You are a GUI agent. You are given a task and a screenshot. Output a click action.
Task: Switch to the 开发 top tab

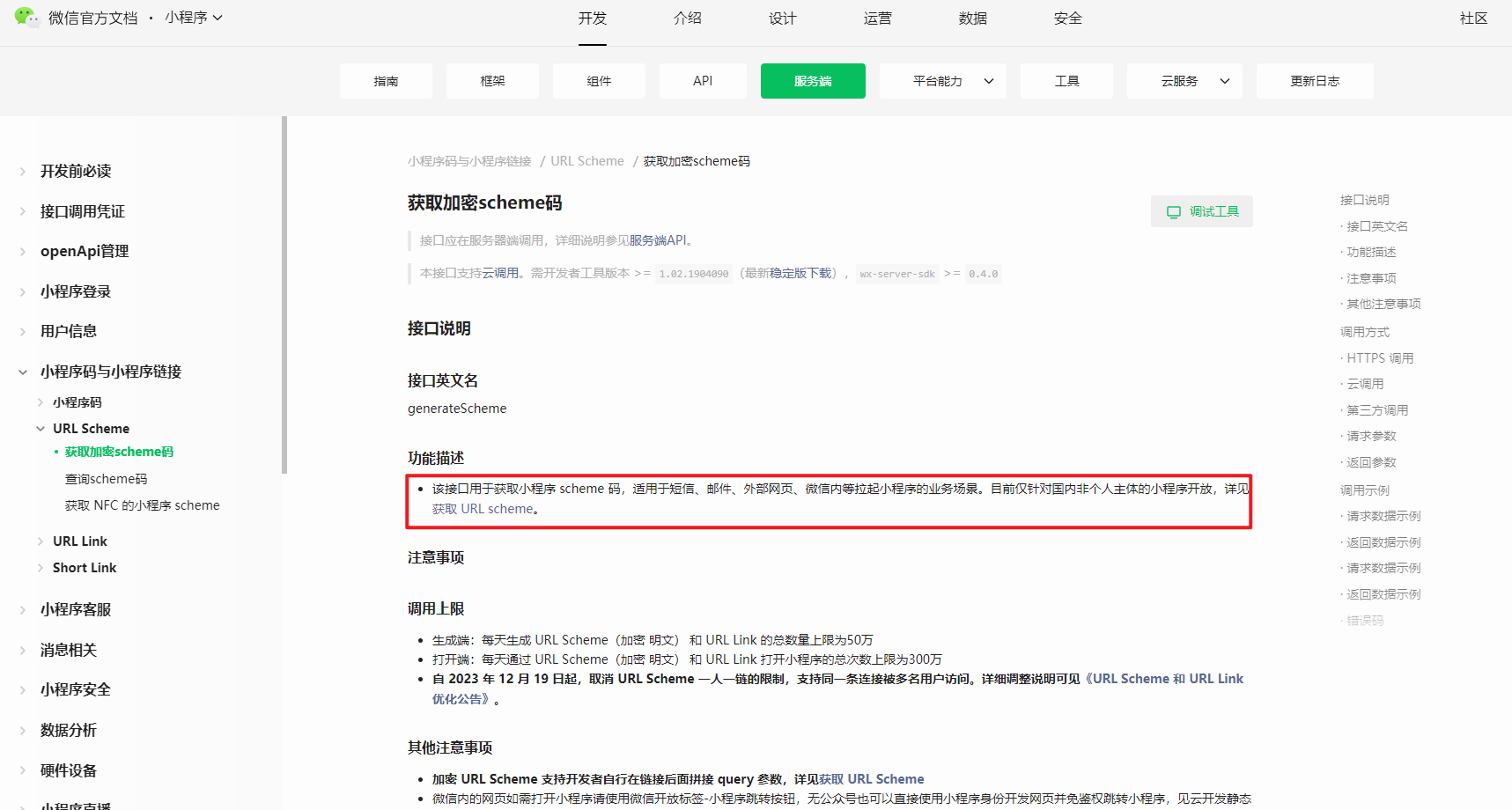point(593,18)
